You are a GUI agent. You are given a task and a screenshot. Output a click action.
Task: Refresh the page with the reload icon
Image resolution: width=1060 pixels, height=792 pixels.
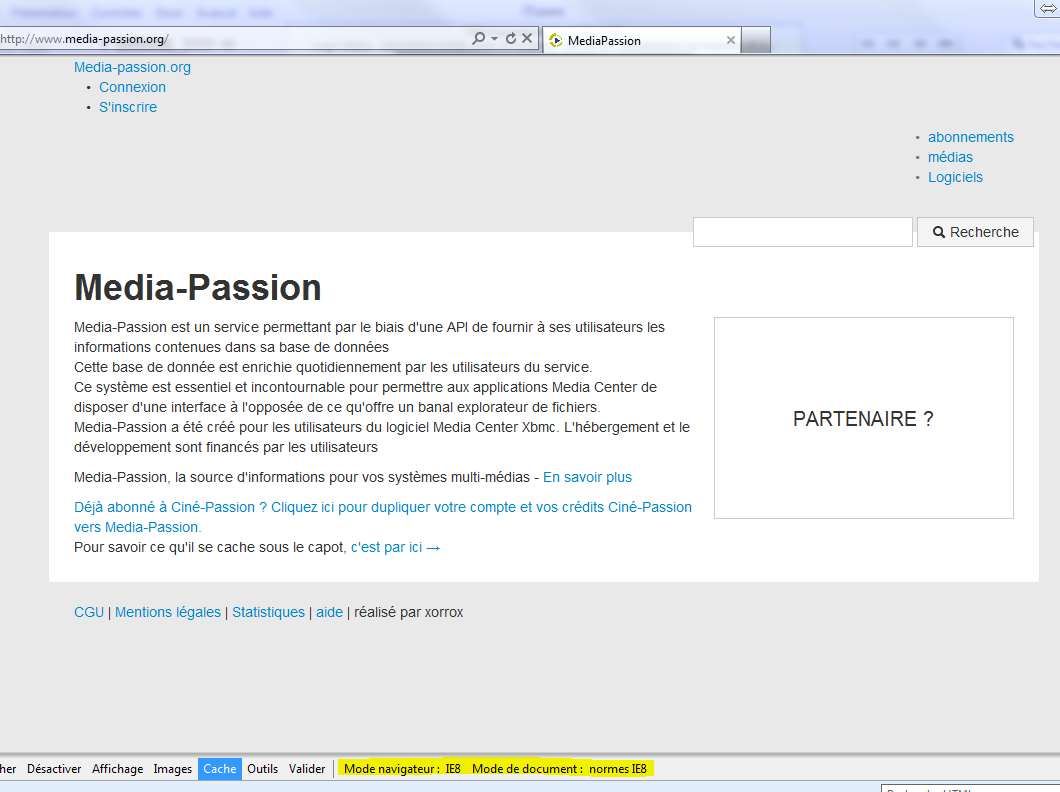pyautogui.click(x=511, y=39)
